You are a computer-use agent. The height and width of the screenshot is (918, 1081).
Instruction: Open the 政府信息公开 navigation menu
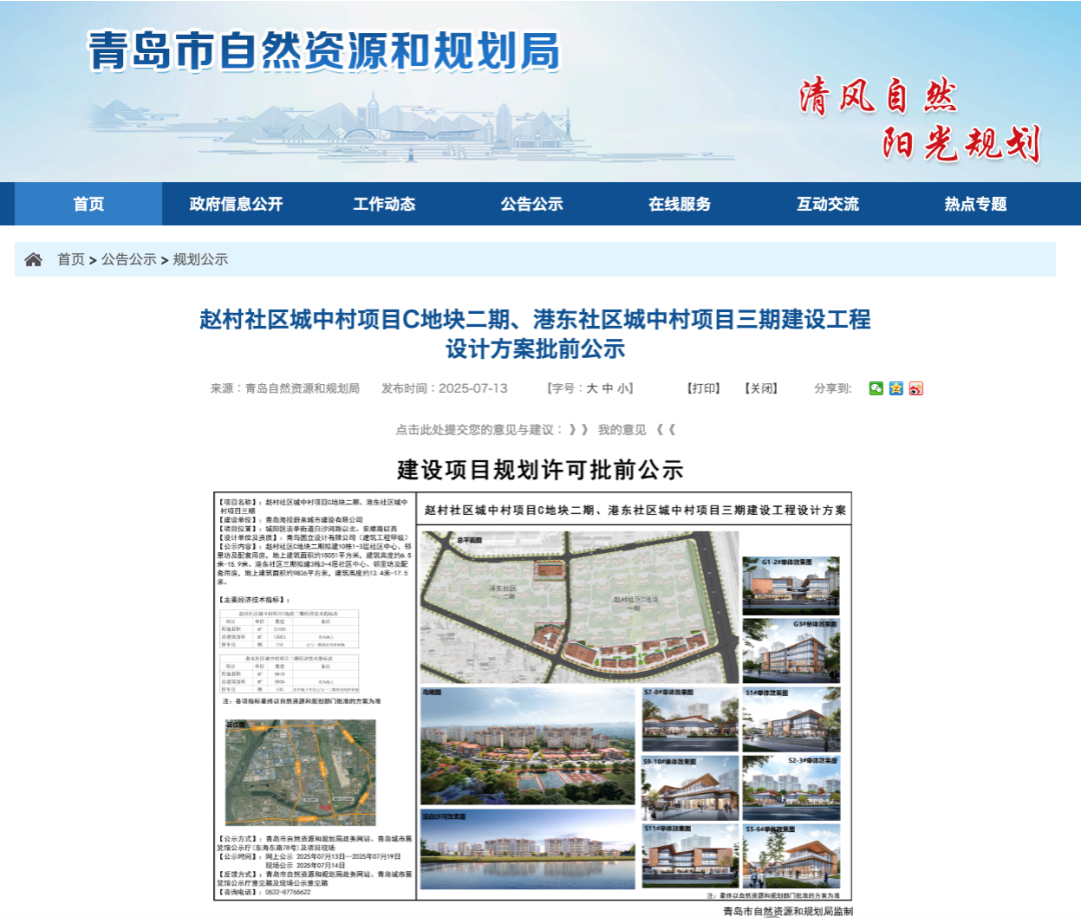tap(234, 203)
